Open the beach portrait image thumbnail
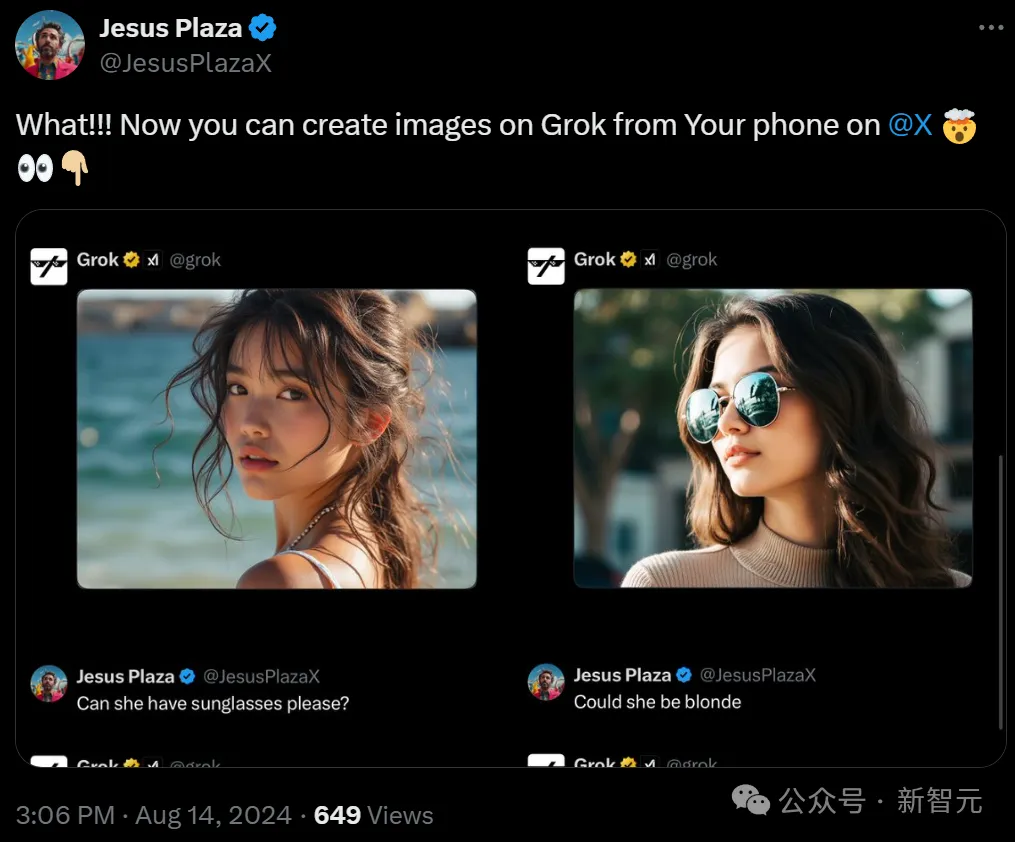This screenshot has width=1015, height=842. [277, 438]
